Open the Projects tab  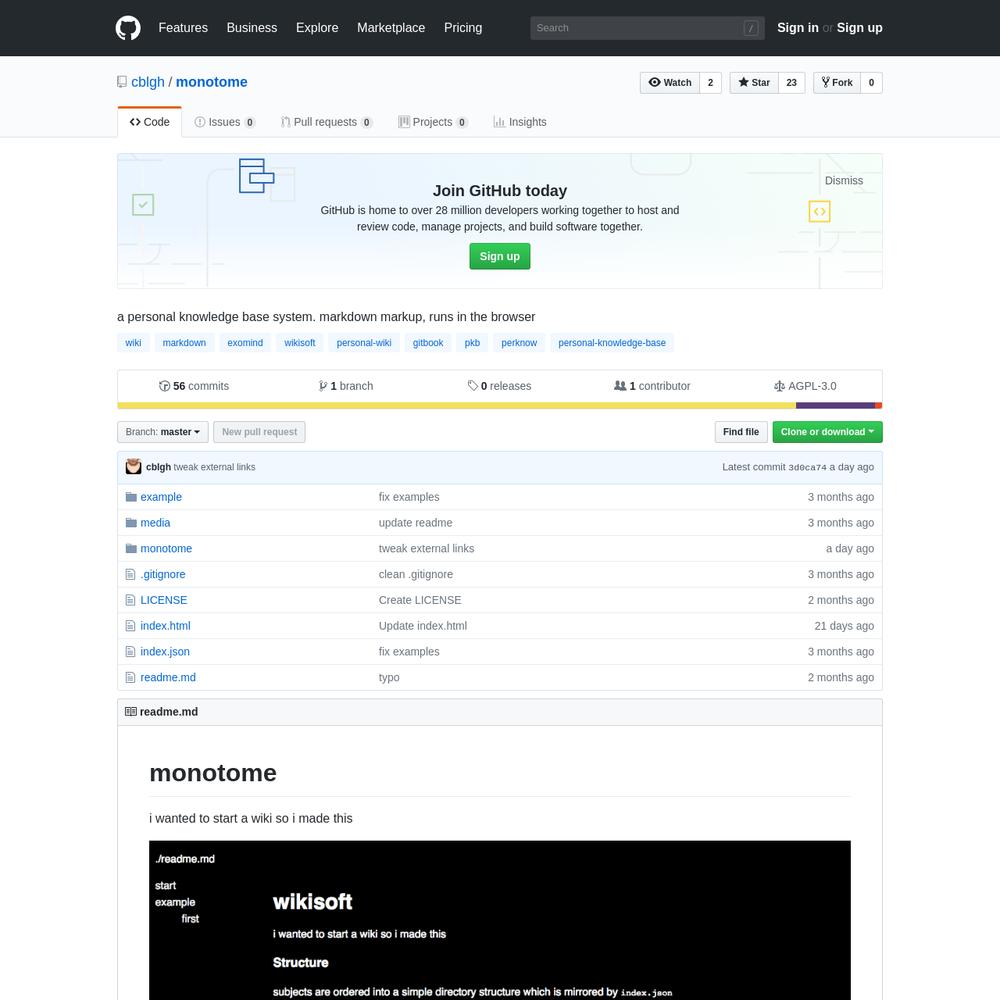(433, 122)
